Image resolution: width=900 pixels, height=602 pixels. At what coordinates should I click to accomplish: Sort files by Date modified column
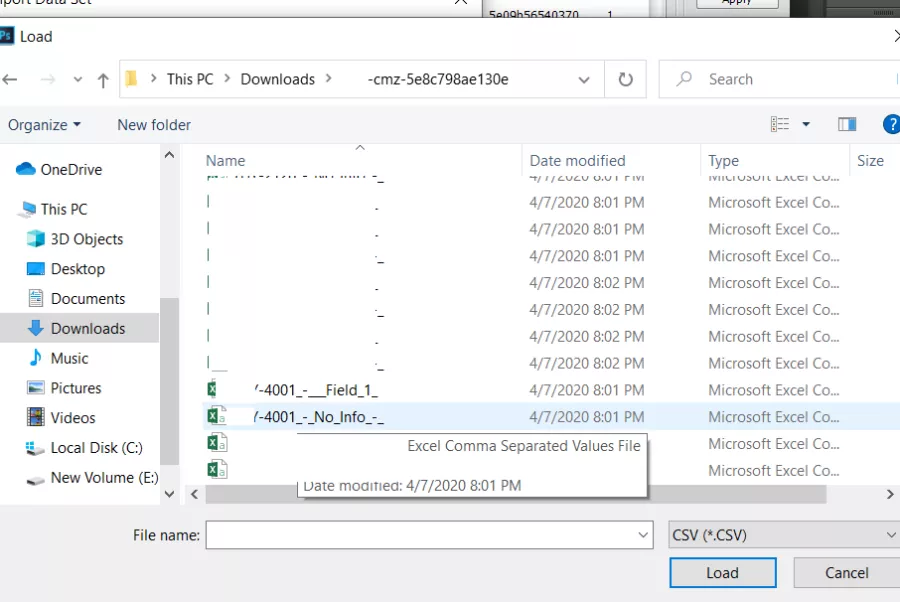click(577, 160)
